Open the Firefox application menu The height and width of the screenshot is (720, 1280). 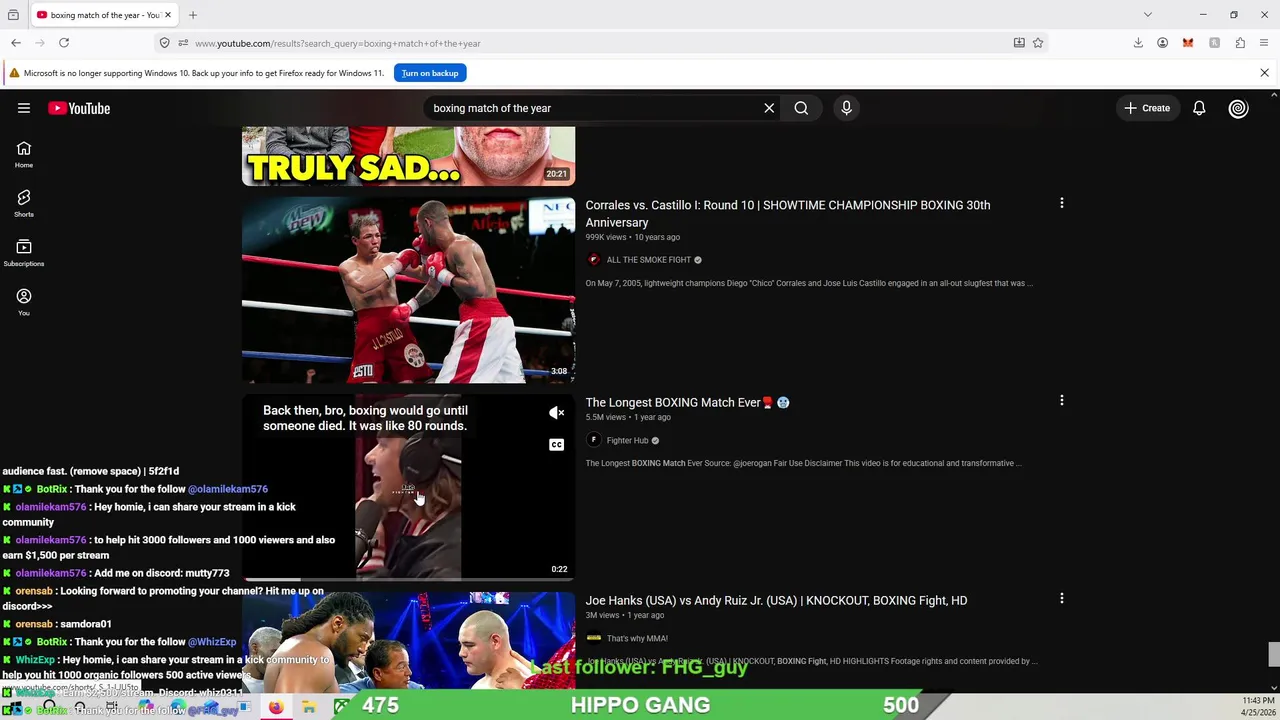pyautogui.click(x=1265, y=43)
